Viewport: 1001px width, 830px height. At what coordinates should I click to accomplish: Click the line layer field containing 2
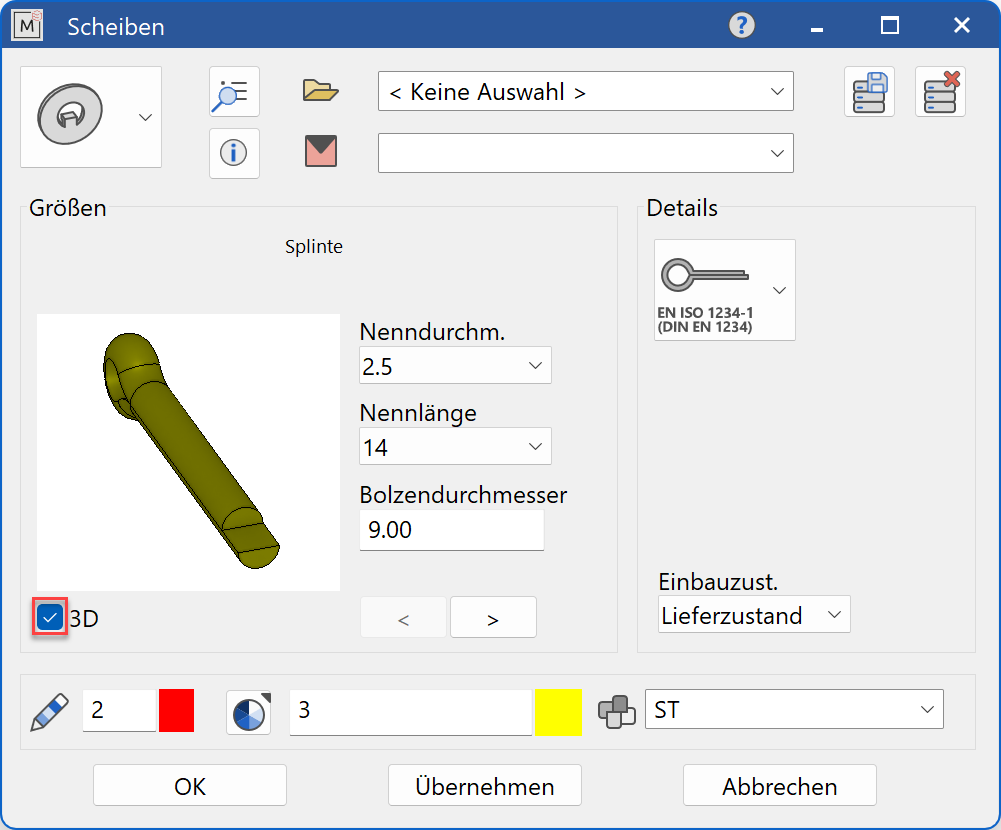point(119,710)
